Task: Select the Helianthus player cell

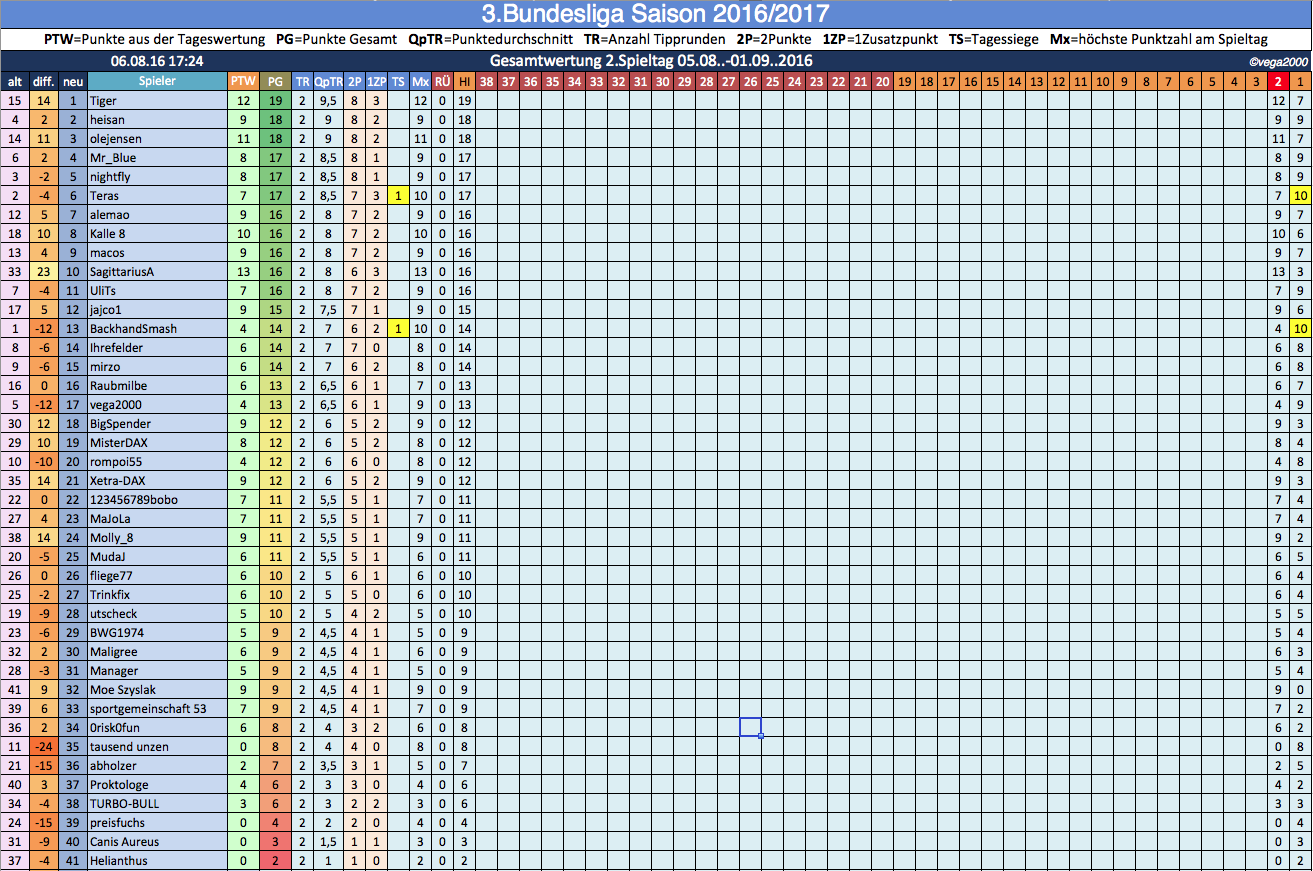Action: [x=157, y=860]
